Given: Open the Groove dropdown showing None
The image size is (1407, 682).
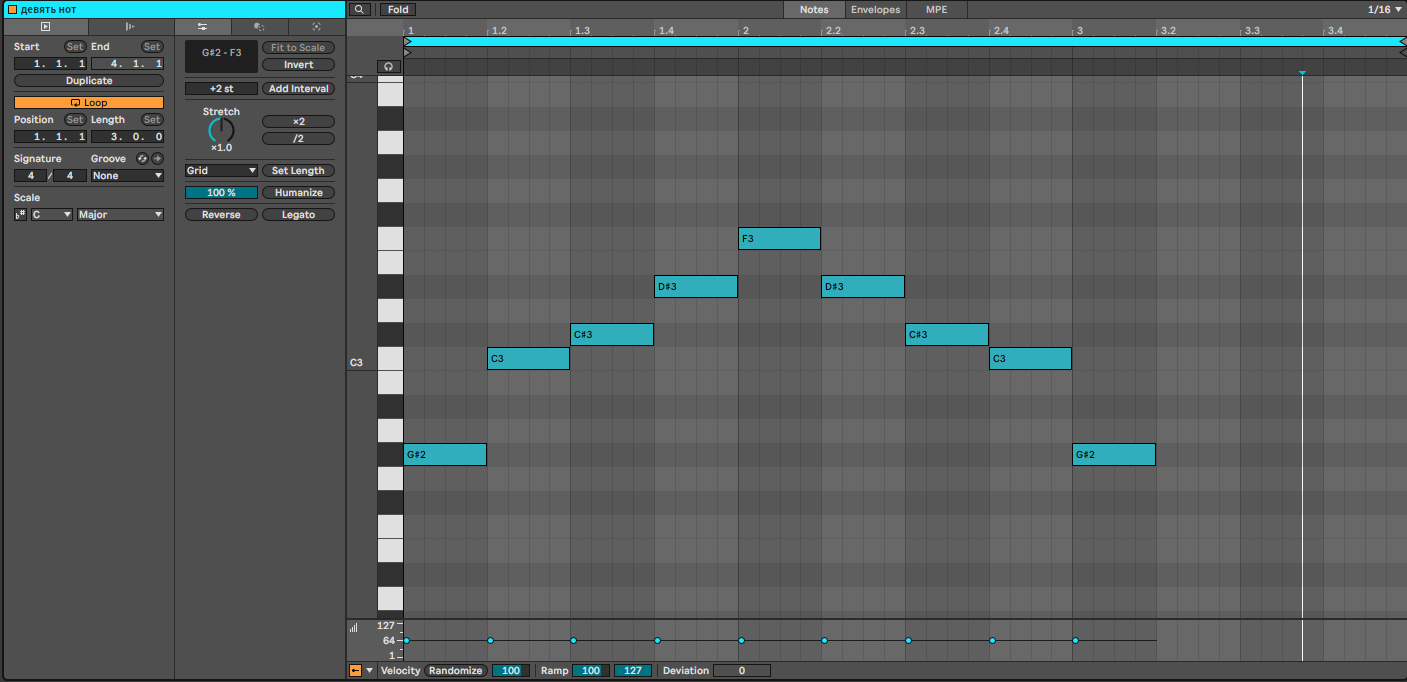Looking at the screenshot, I should coord(127,176).
